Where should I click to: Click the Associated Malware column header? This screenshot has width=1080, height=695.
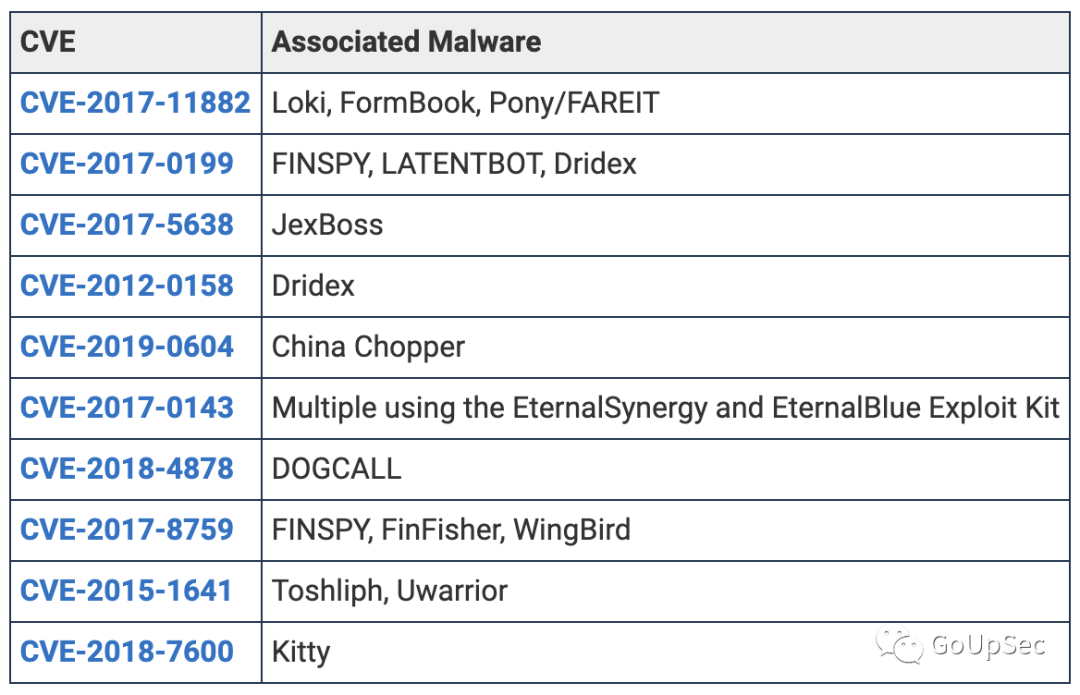[665, 42]
